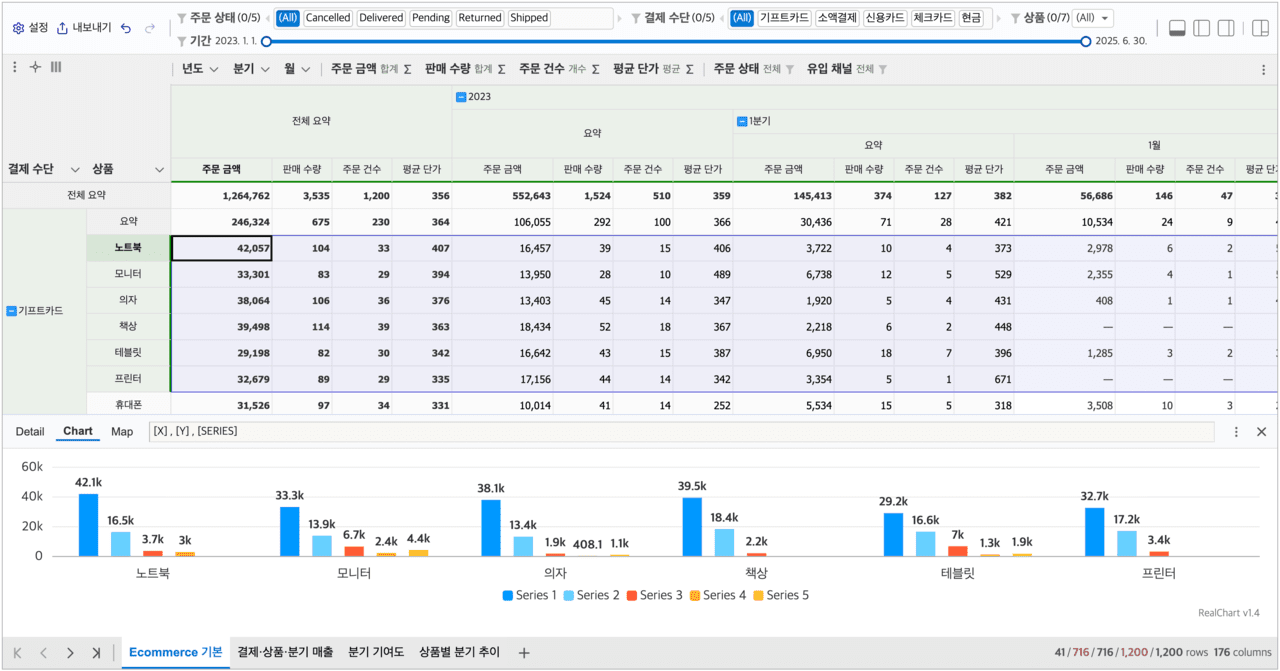
Task: Click the three-bars columns icon above row headers
Action: [56, 67]
